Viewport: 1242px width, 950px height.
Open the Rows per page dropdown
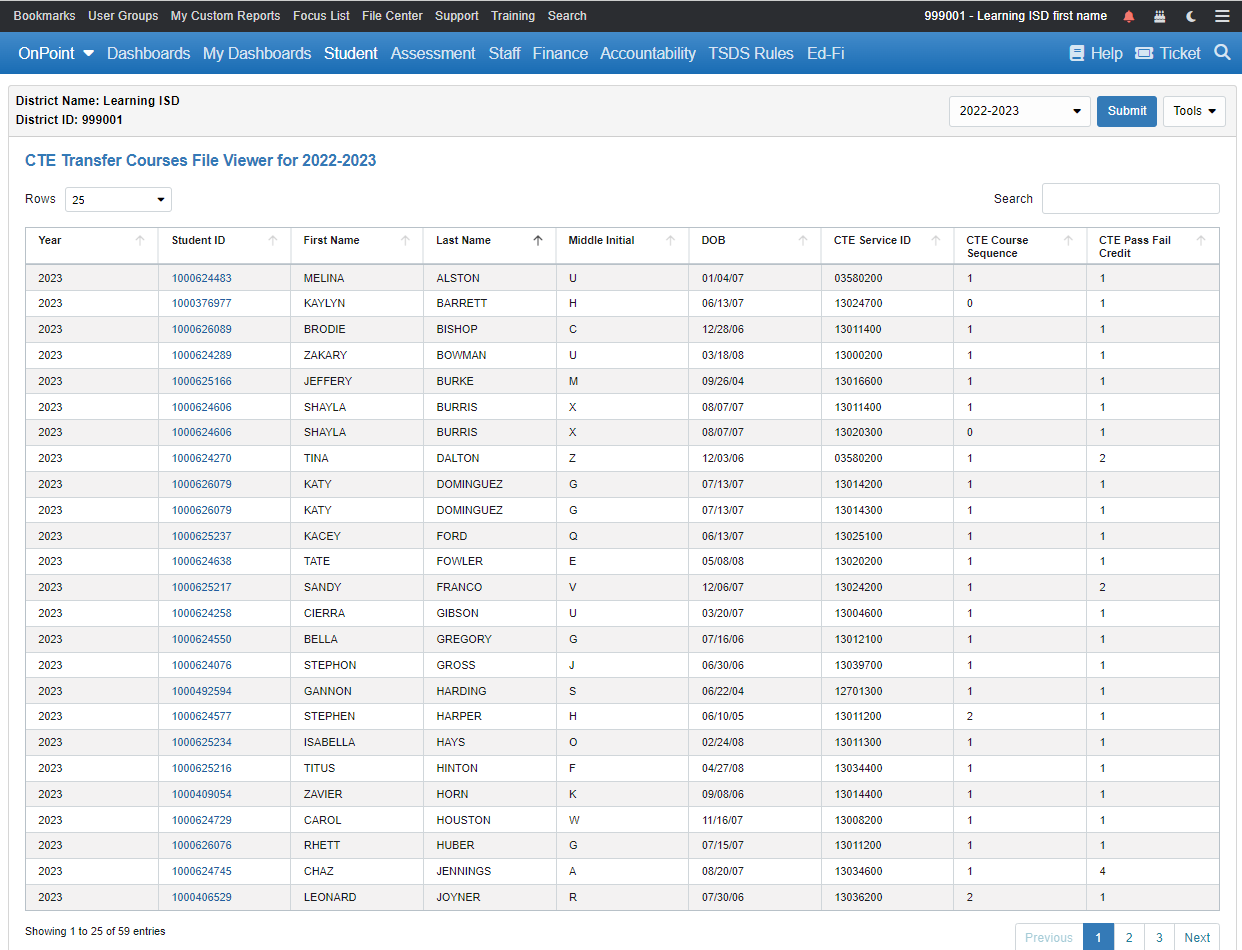coord(117,199)
